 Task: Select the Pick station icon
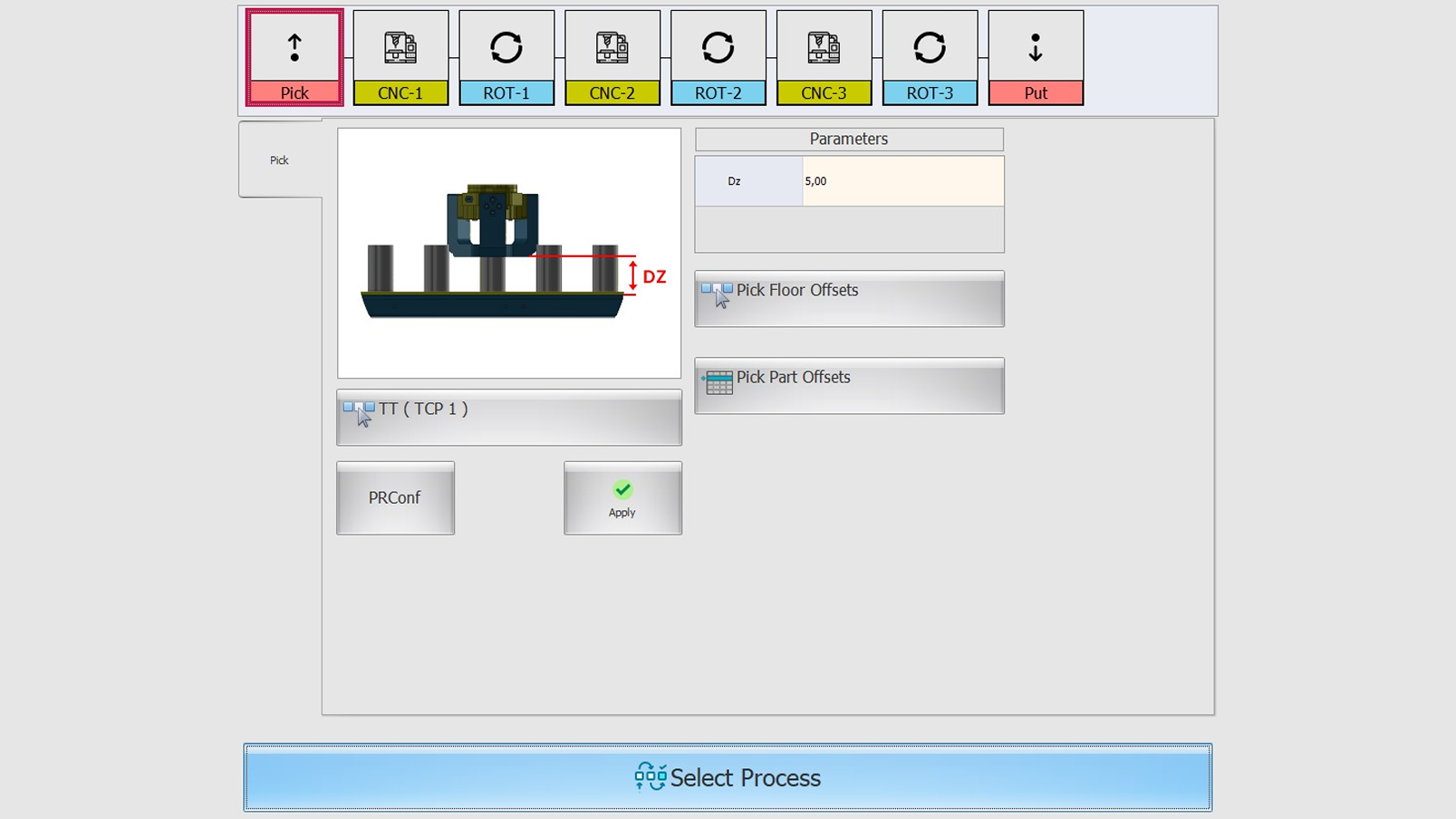pos(294,56)
